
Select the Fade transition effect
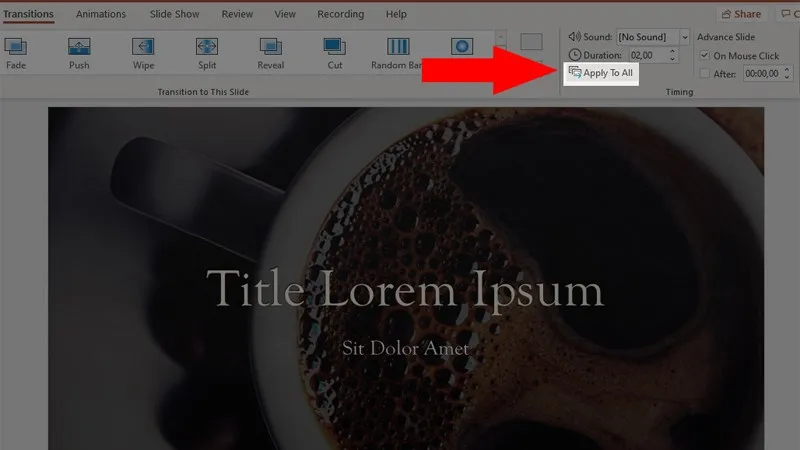click(x=16, y=51)
